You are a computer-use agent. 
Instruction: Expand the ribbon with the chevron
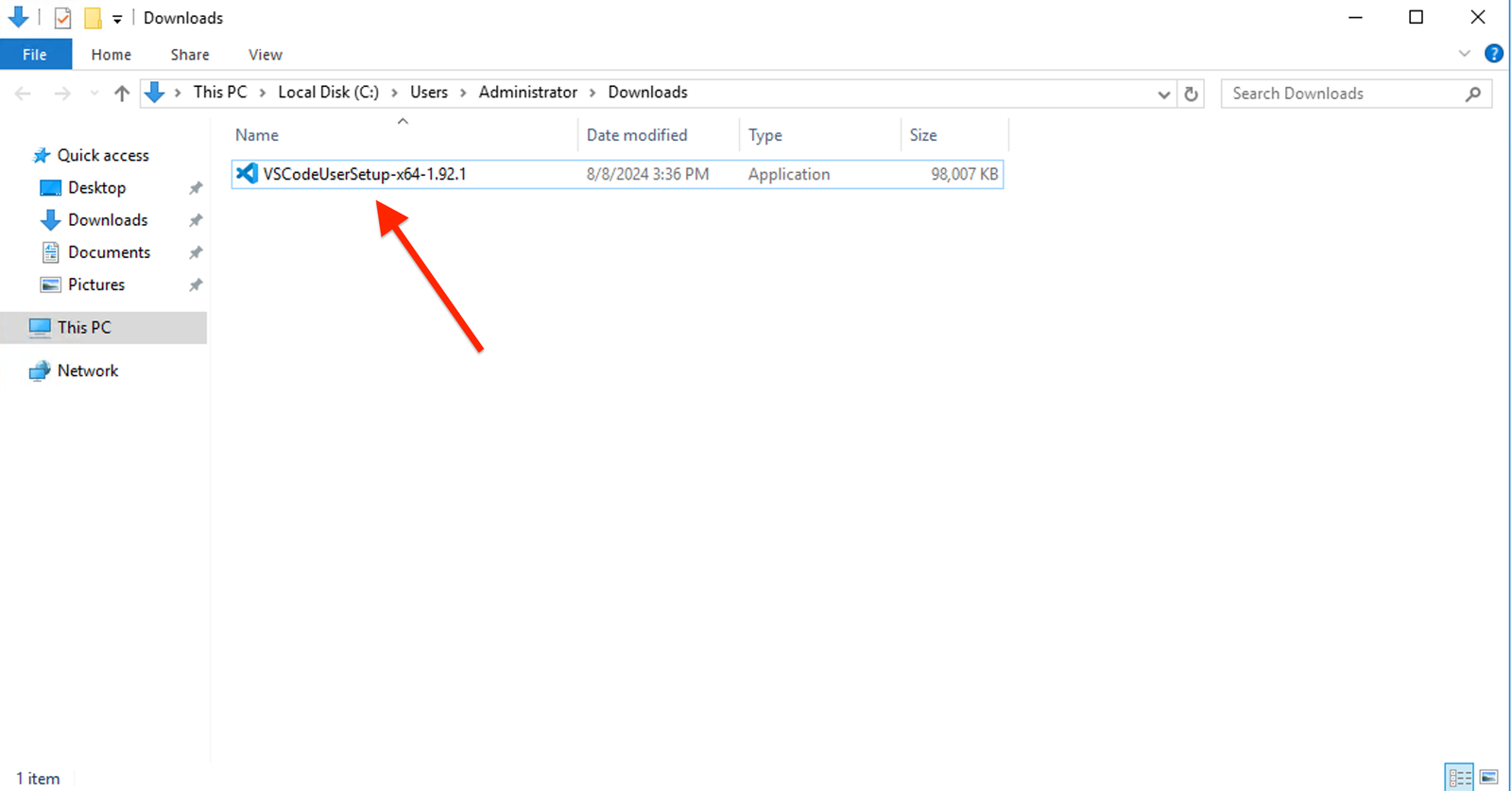click(x=1464, y=54)
